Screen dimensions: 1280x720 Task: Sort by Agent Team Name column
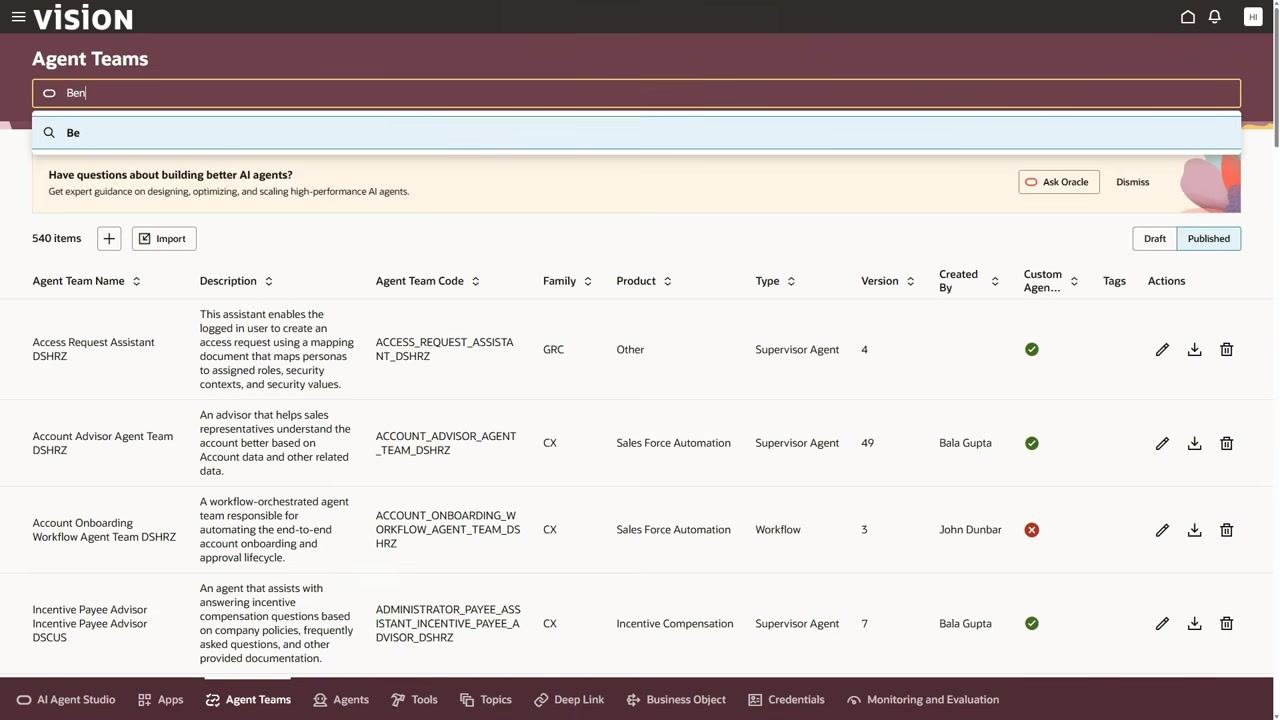point(137,282)
